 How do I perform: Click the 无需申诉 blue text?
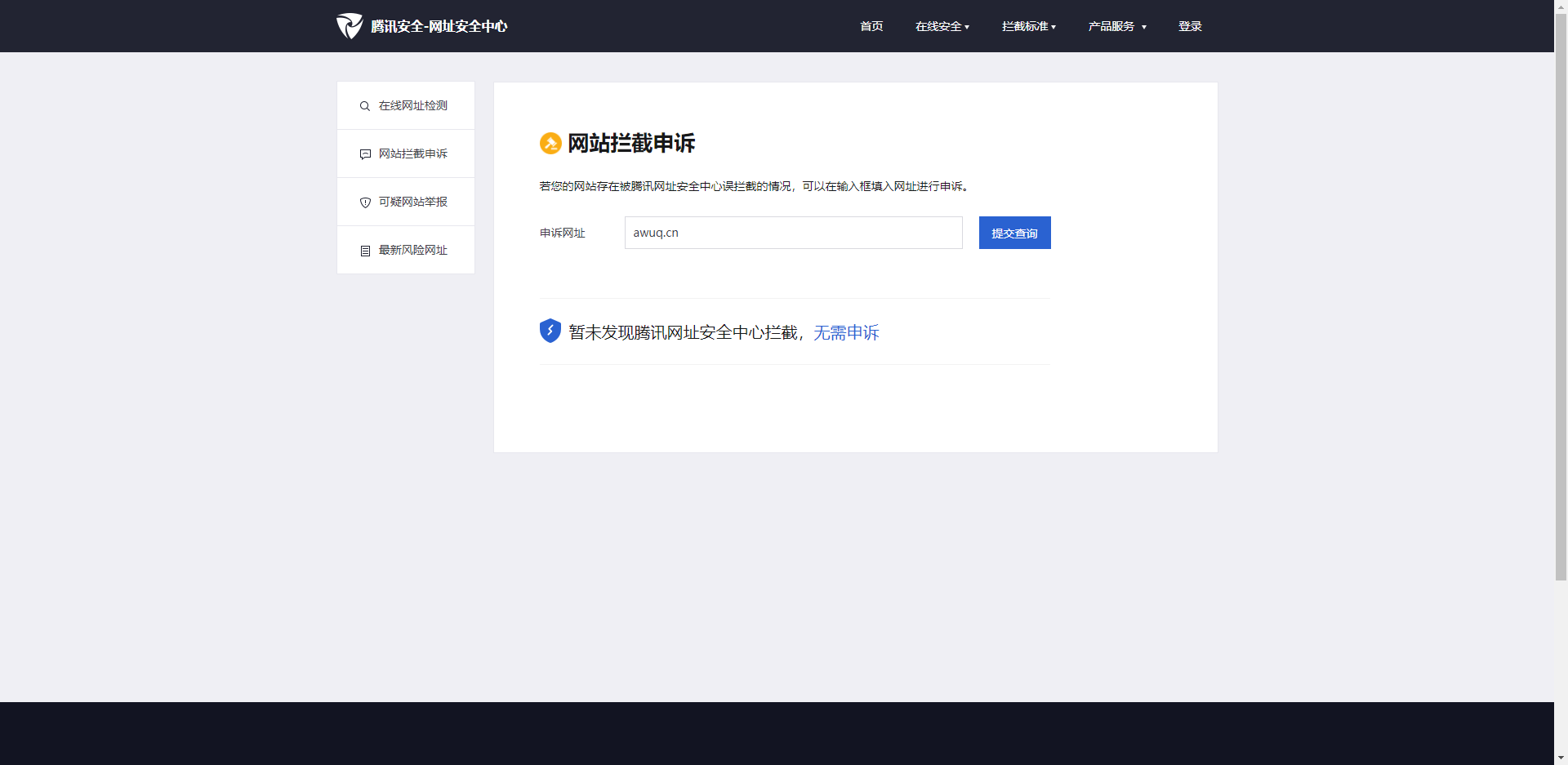[x=846, y=332]
